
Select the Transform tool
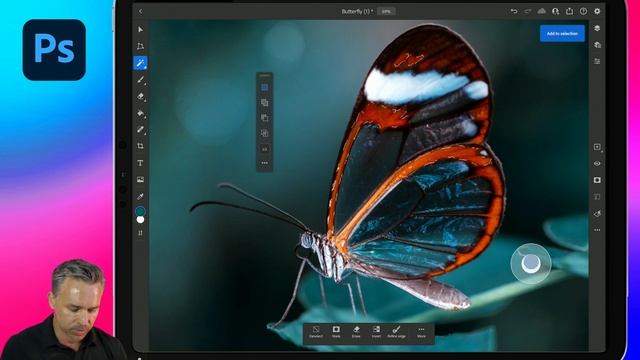(x=140, y=46)
